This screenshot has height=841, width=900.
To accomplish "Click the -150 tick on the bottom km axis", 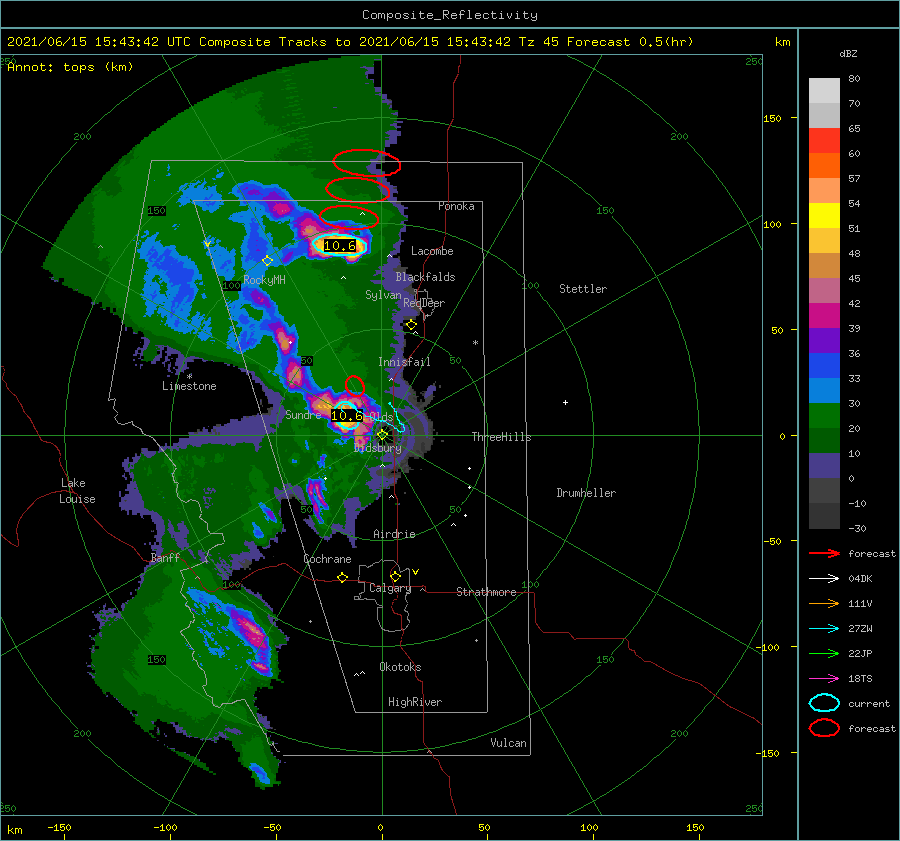I will pyautogui.click(x=59, y=827).
